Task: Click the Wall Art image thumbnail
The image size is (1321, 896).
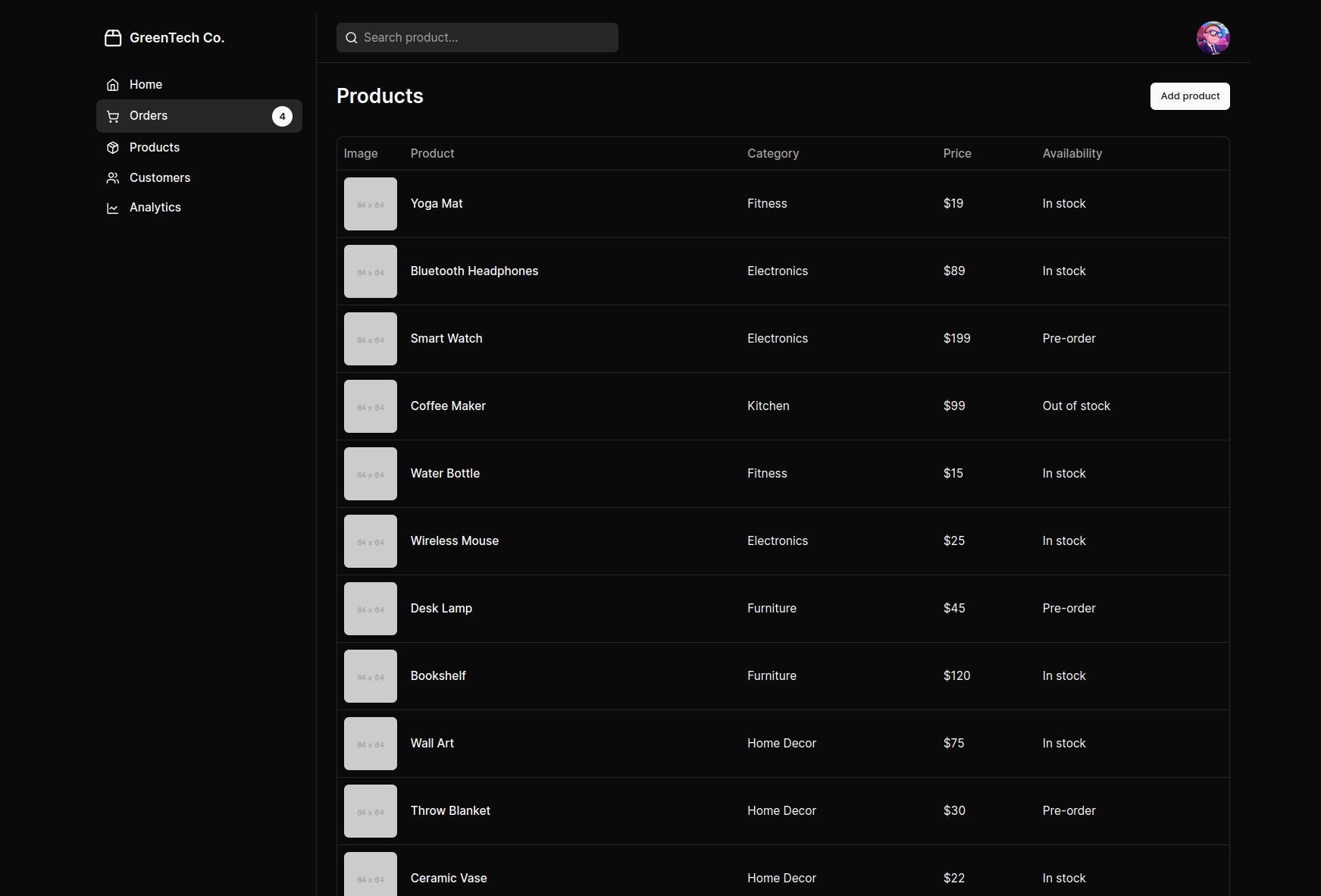Action: [x=371, y=744]
